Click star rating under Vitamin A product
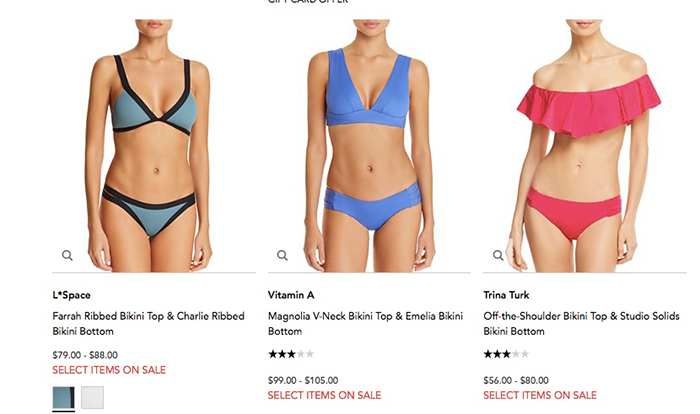Screen dimensions: 700x414 pos(291,355)
